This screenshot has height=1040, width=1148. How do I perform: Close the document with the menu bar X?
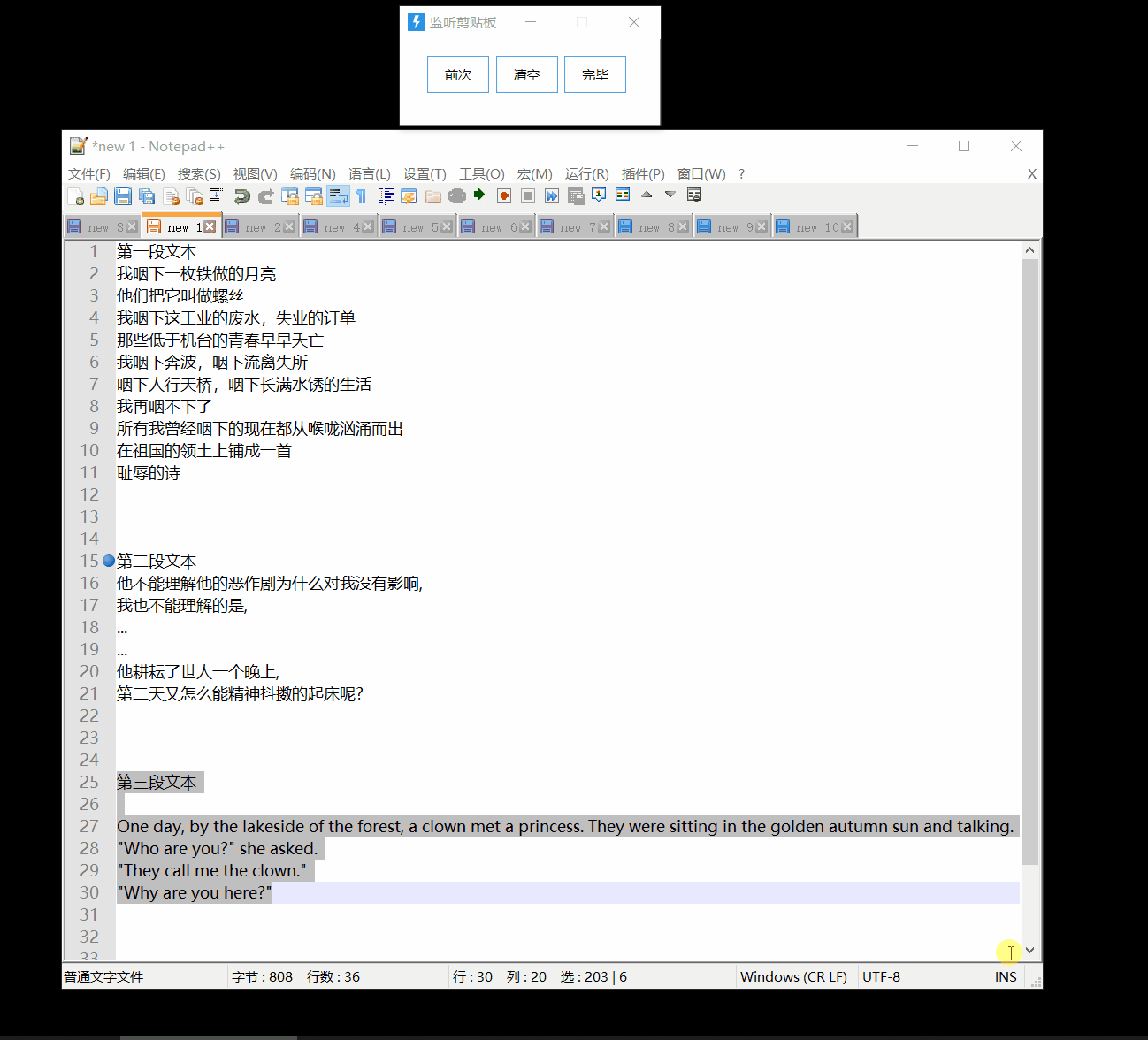click(1031, 174)
